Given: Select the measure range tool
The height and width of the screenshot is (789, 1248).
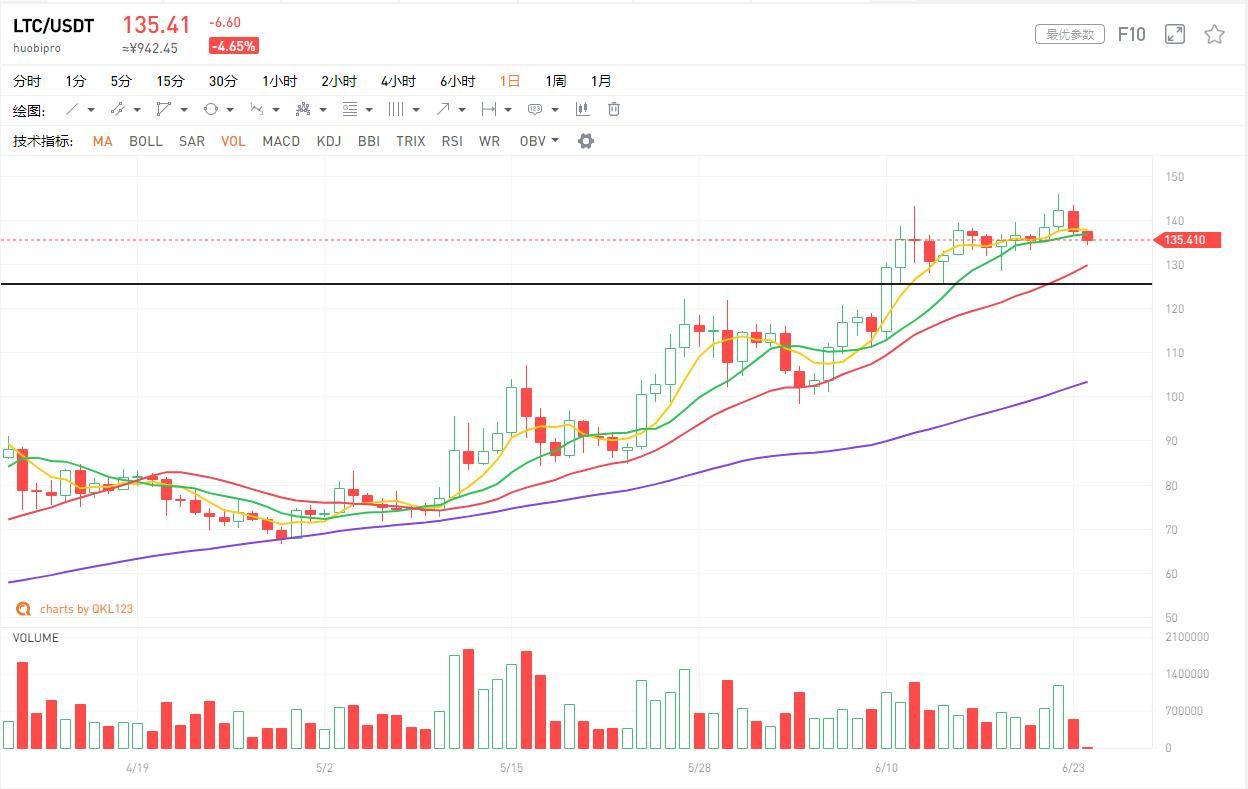Looking at the screenshot, I should 488,109.
